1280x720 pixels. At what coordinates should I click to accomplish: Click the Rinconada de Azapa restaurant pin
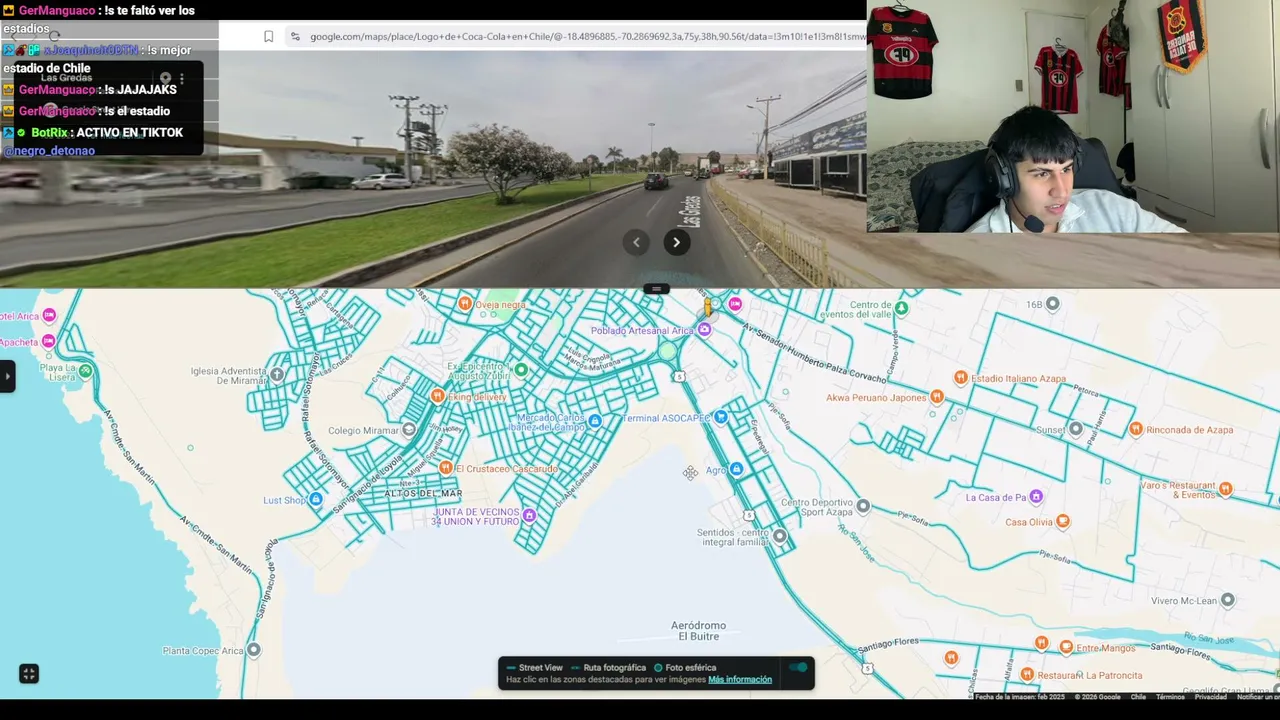[1136, 429]
